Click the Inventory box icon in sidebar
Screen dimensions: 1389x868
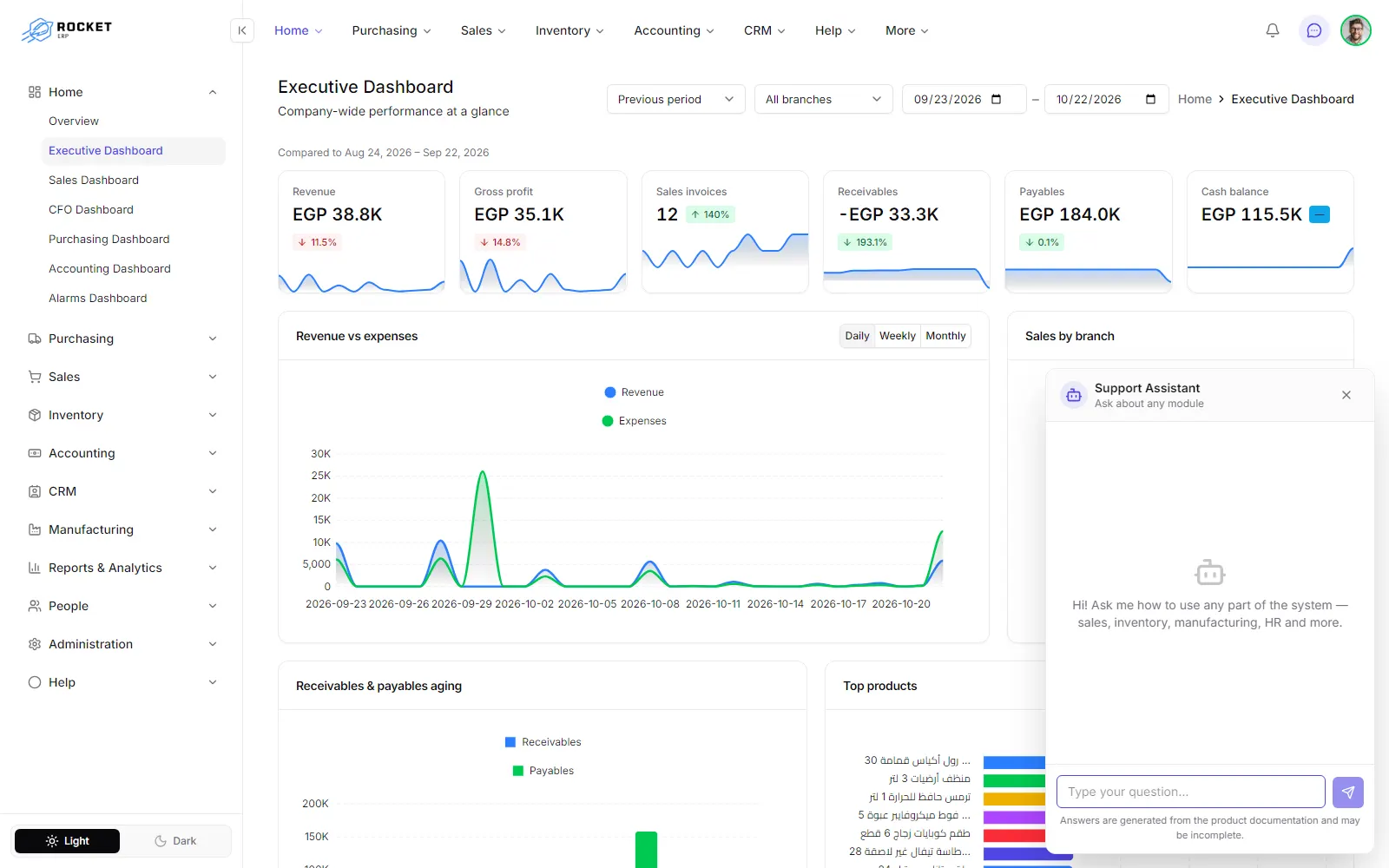tap(35, 415)
